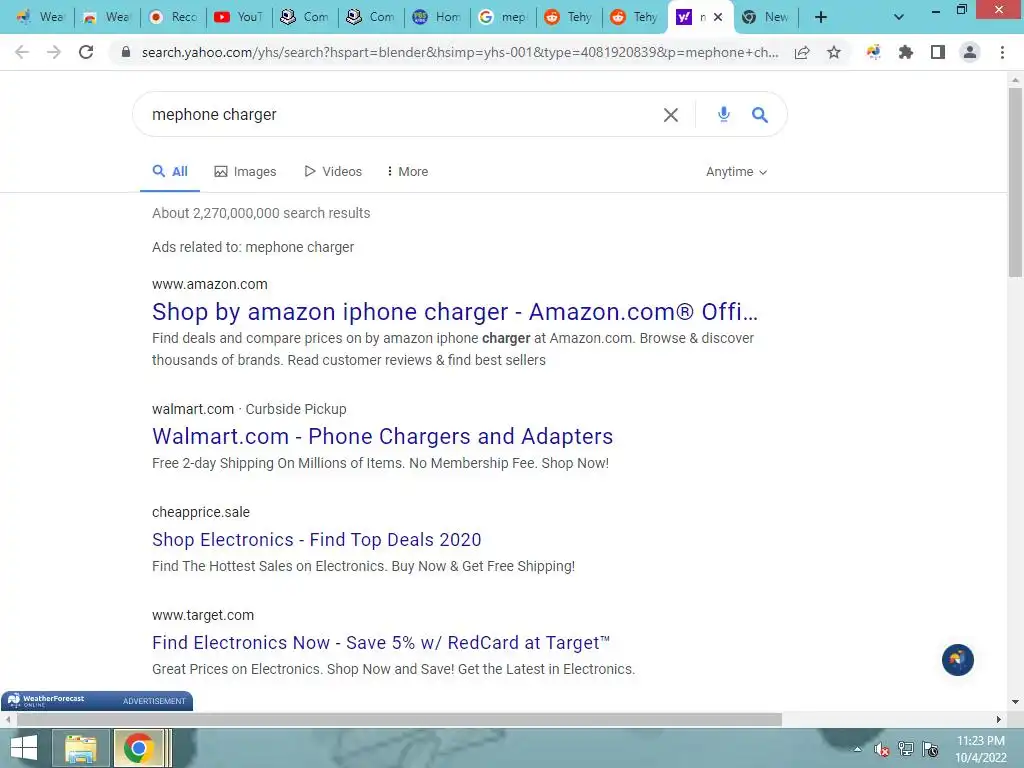Show hidden system tray icons
Screen dimensions: 1024x768
coord(857,749)
